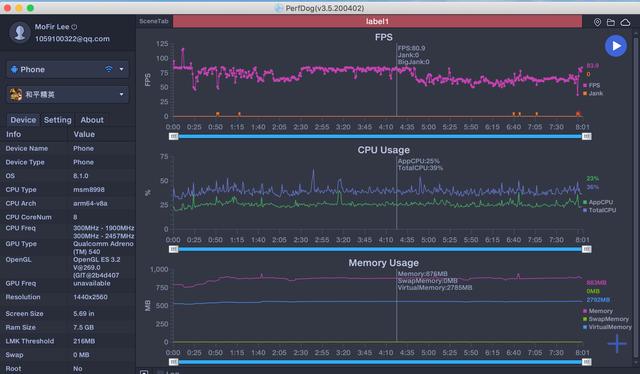The image size is (640, 374).
Task: Select the GPU Type row label
Action: pyautogui.click(x=21, y=244)
